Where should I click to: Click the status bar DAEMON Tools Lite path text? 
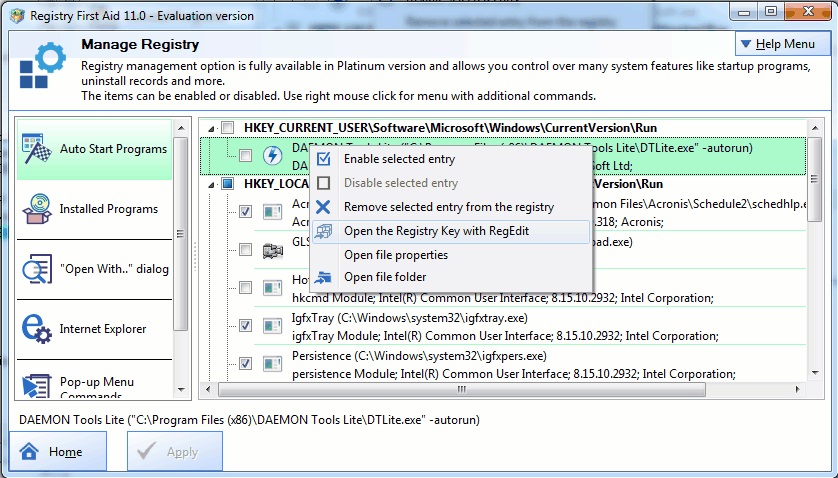(249, 420)
